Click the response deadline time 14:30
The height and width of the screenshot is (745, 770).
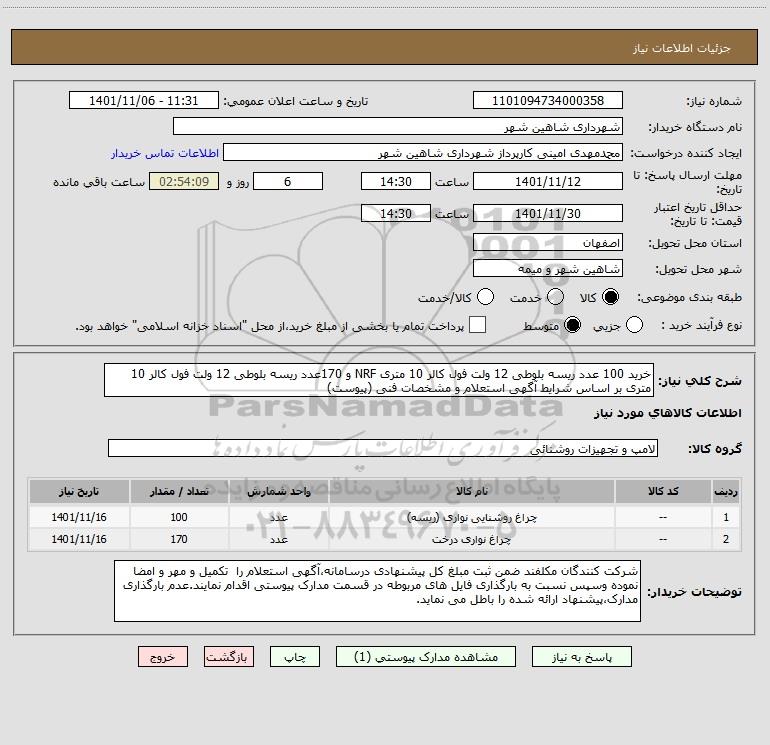click(x=396, y=181)
